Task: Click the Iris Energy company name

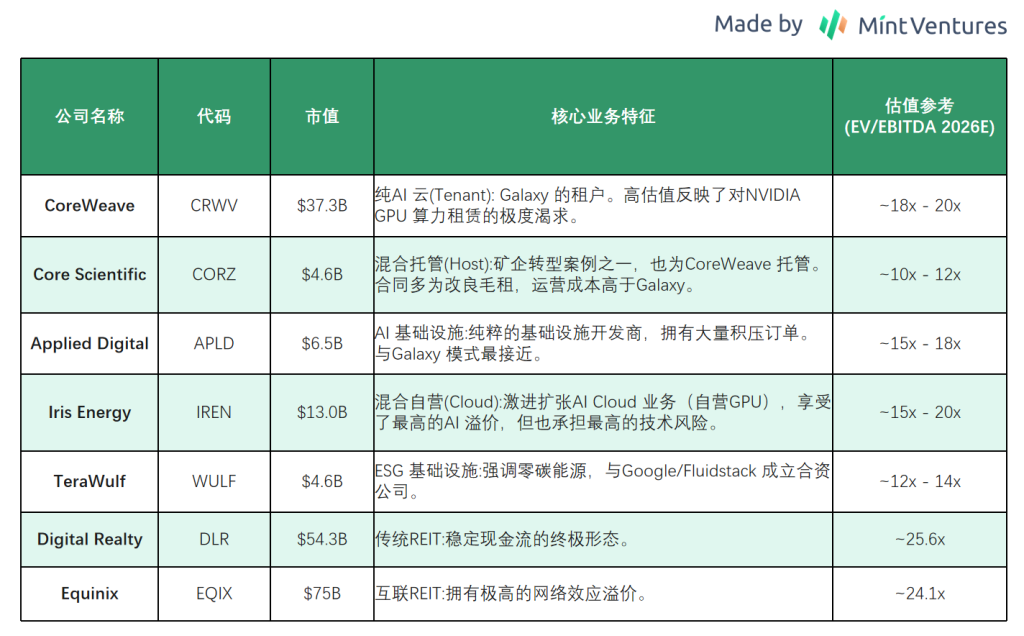Action: coord(89,412)
